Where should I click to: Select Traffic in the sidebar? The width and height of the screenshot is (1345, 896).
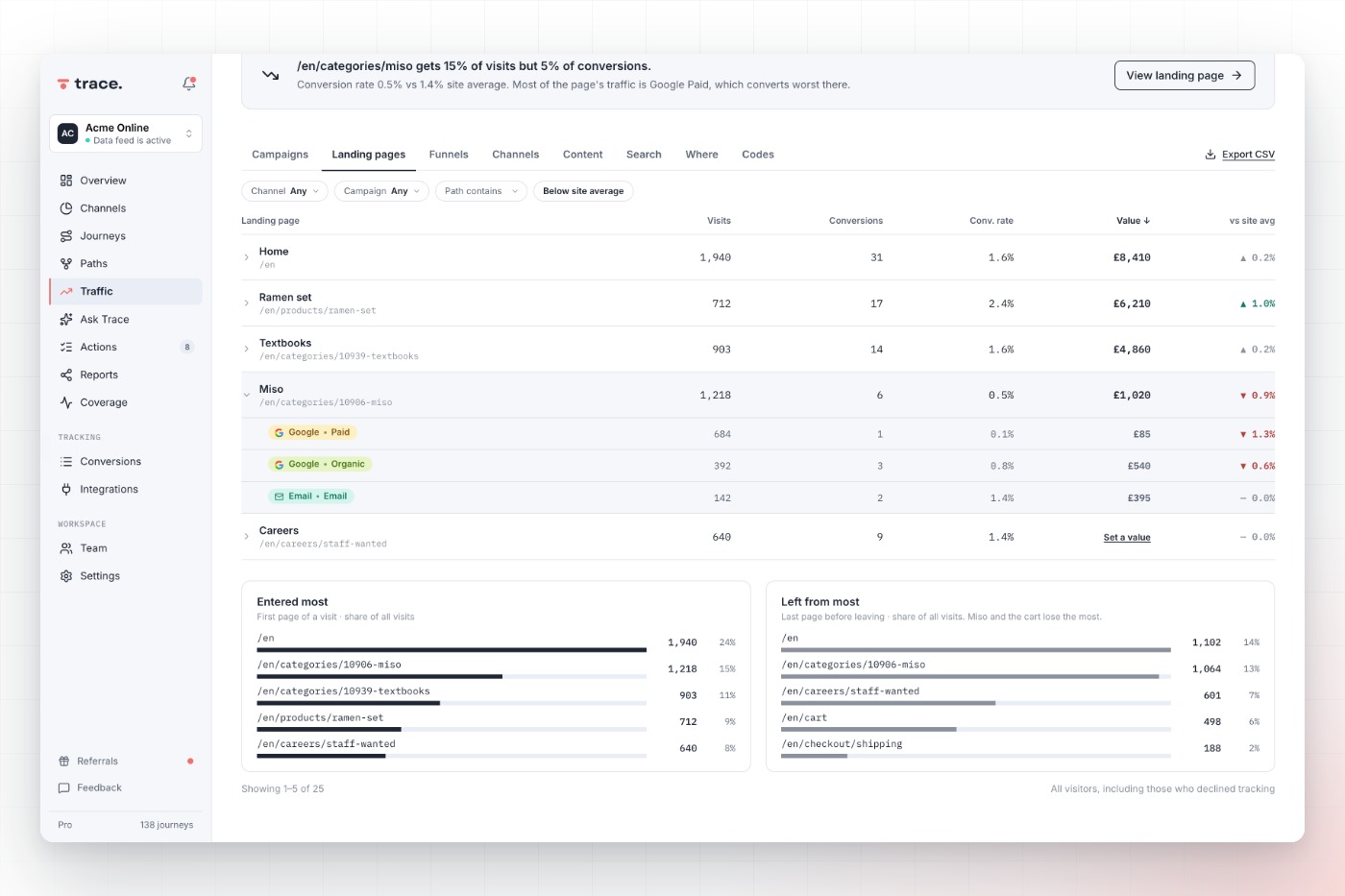[x=126, y=291]
